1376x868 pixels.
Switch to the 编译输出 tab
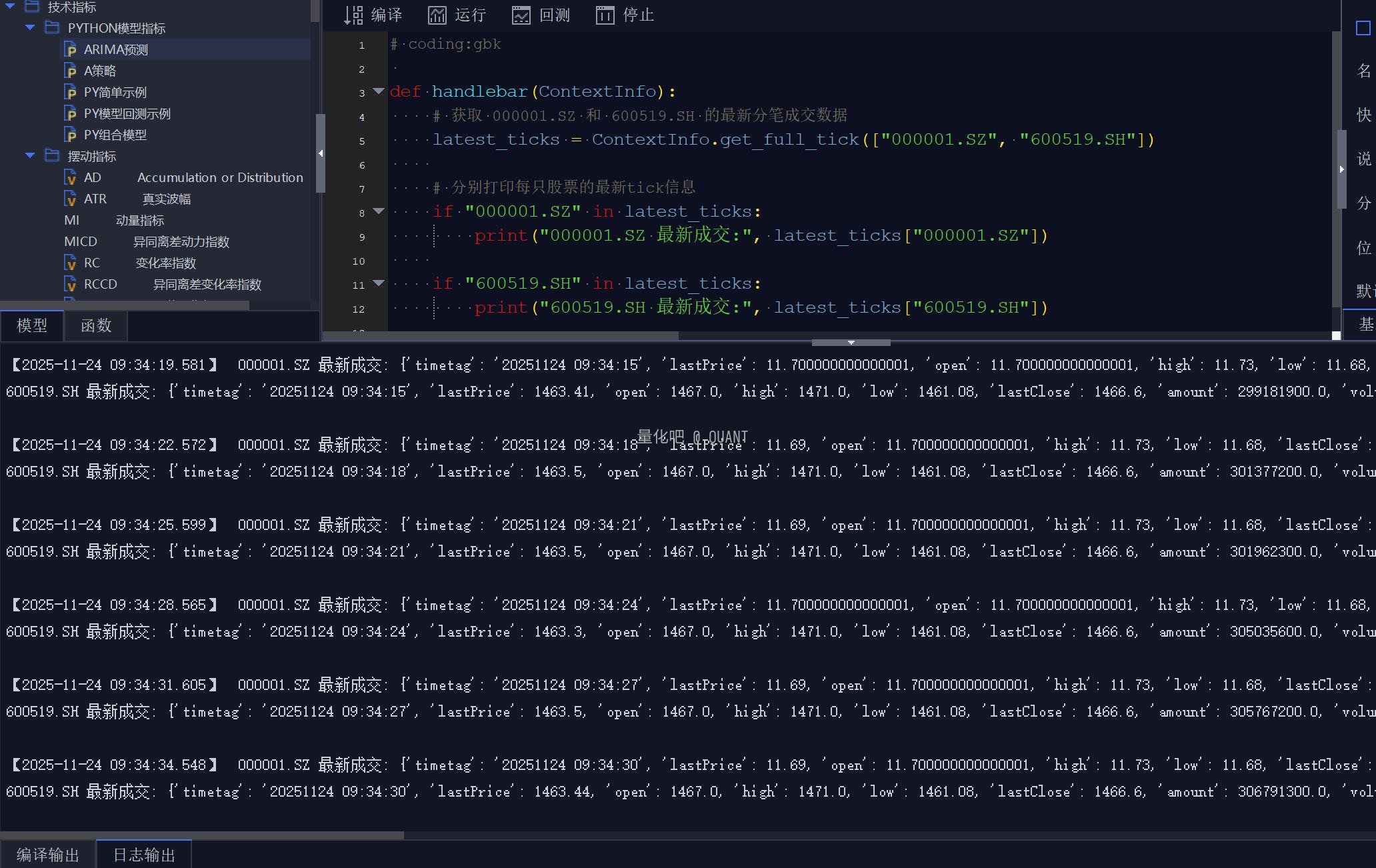tap(48, 855)
